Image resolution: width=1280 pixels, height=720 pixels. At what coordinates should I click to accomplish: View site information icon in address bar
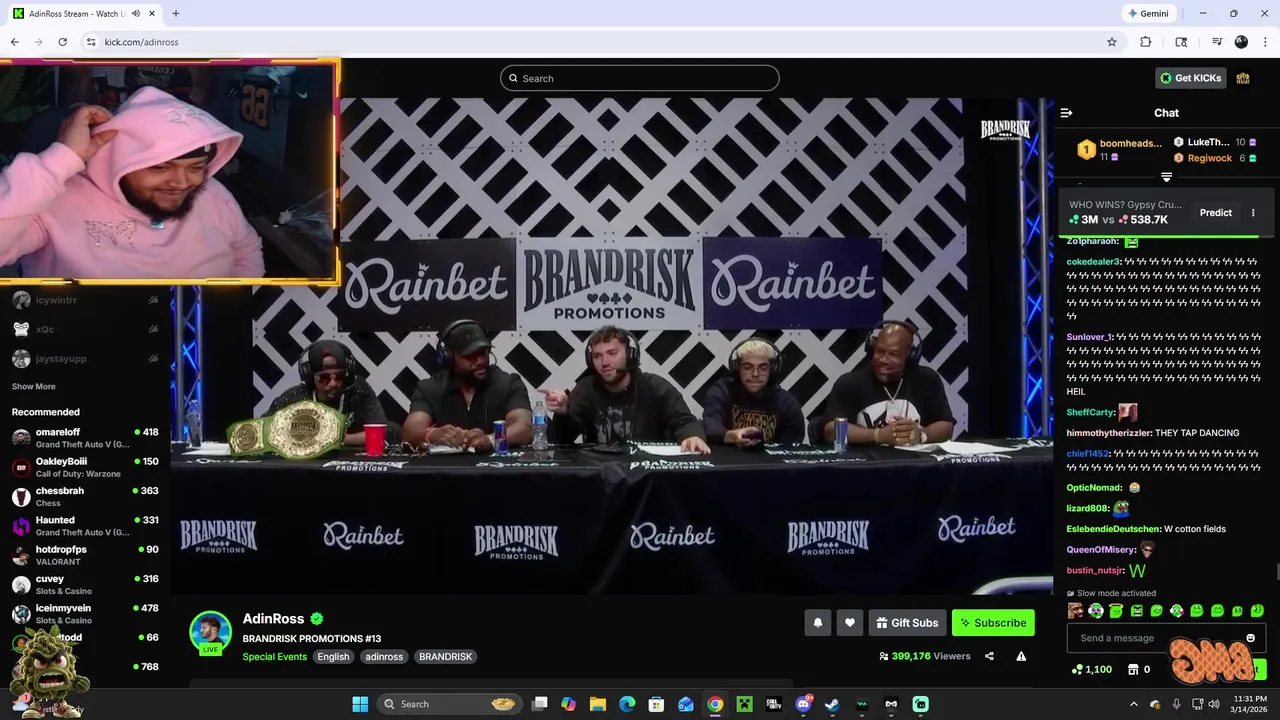[91, 42]
